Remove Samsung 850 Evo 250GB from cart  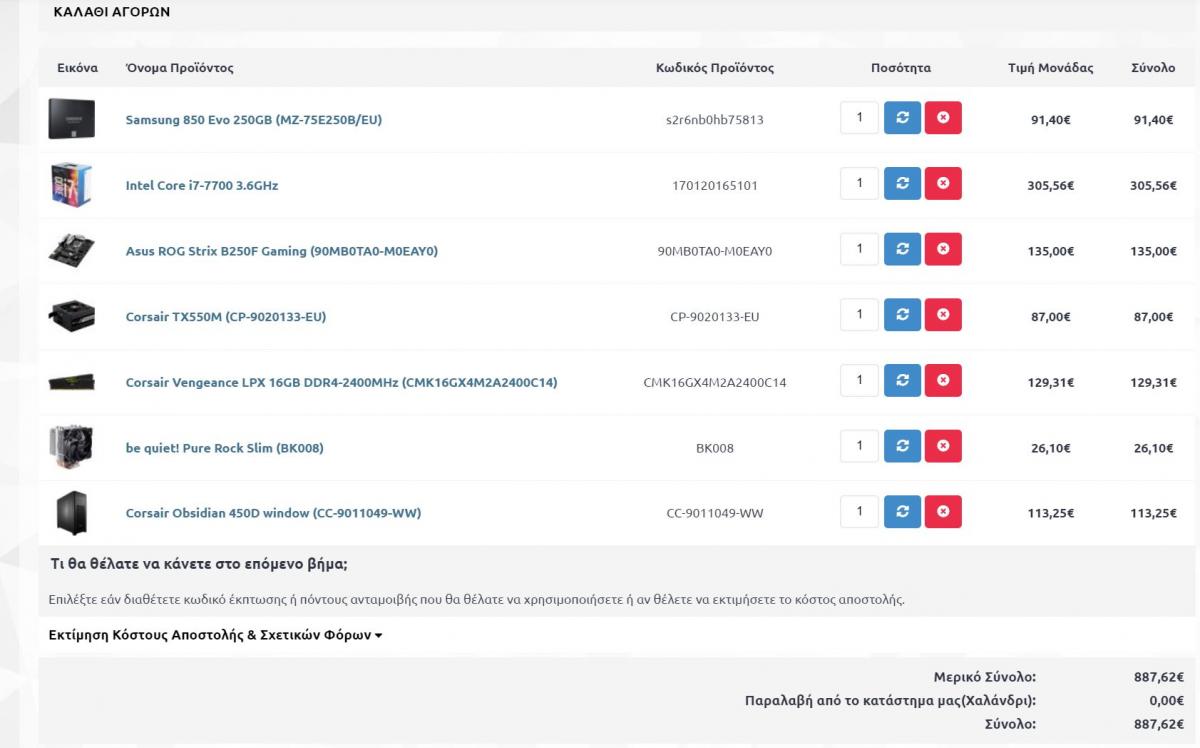click(943, 118)
